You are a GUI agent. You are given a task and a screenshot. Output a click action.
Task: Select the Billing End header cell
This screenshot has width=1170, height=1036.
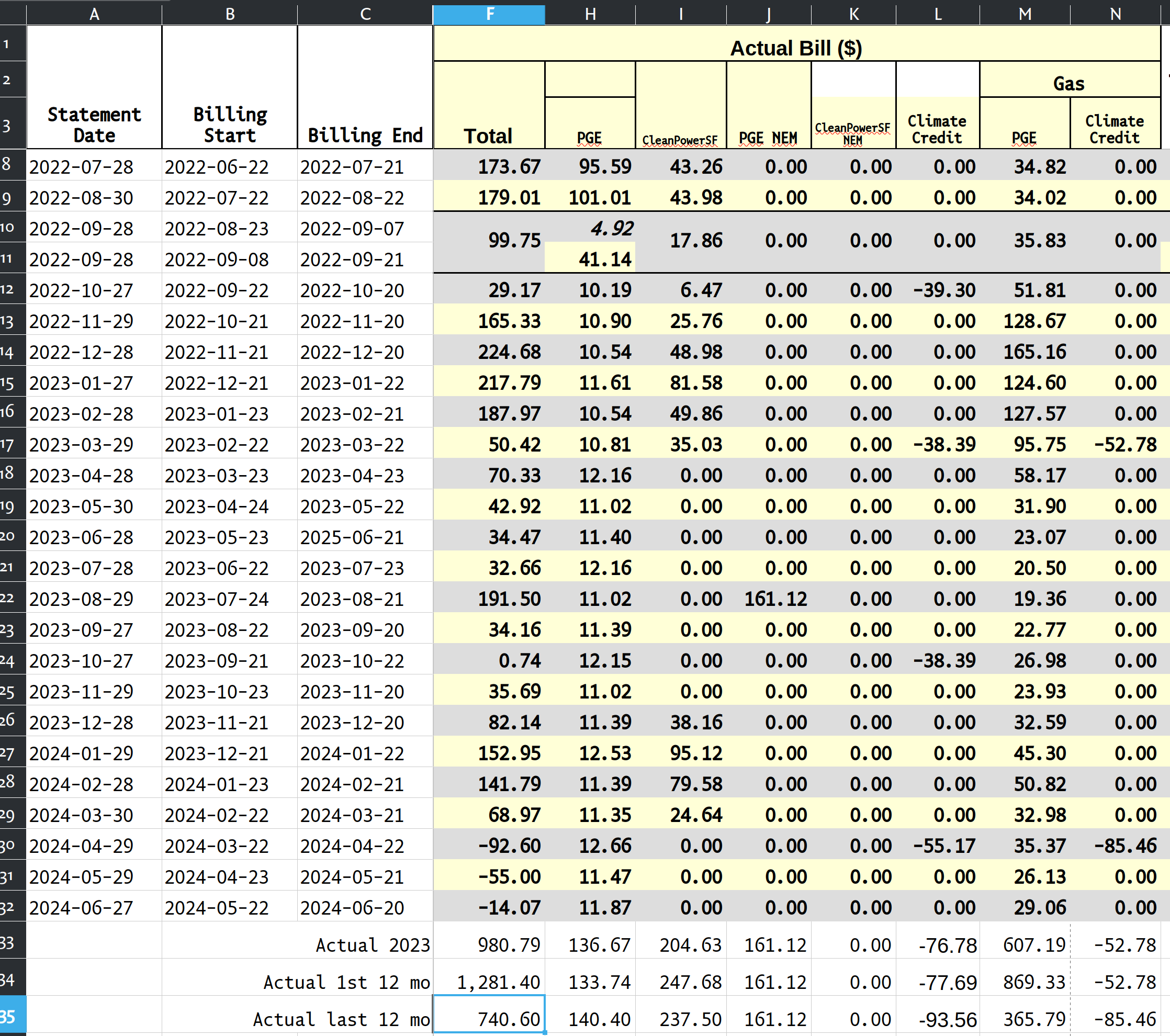click(x=365, y=135)
